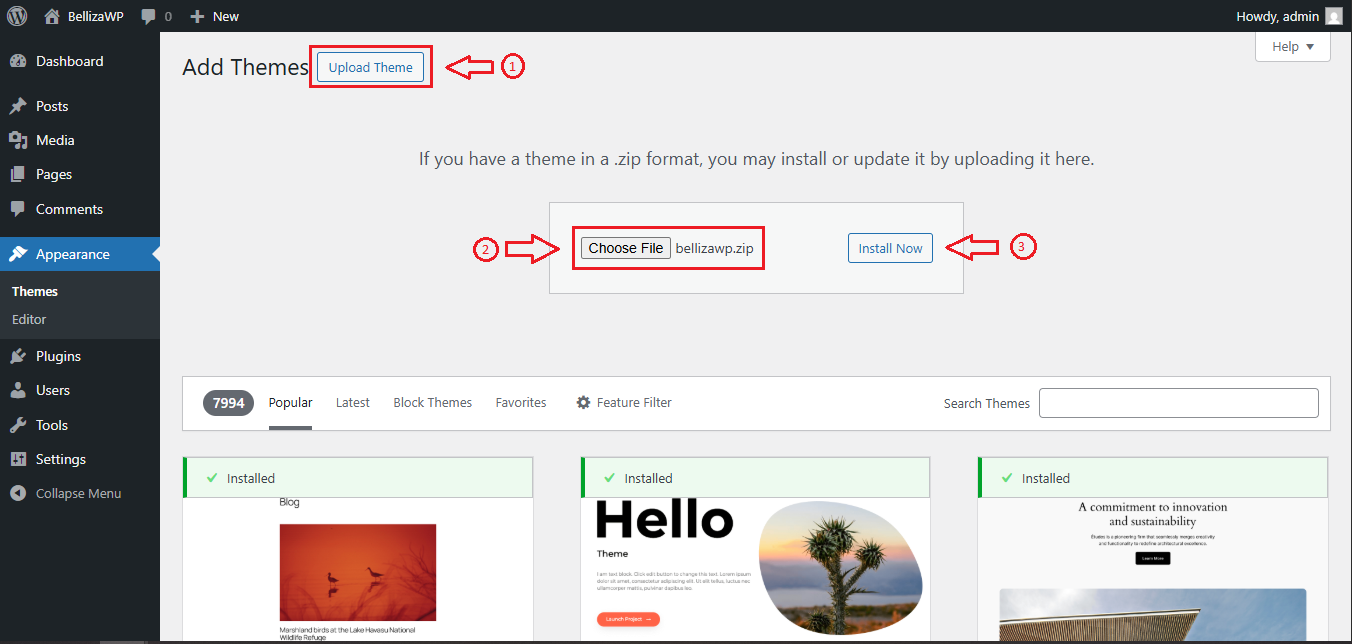Focus the Search Themes input field
The image size is (1352, 644).
(x=1178, y=403)
